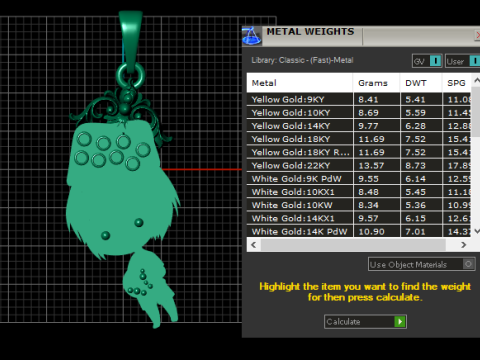Select the White Gold:10KX1 row
Image resolution: width=480 pixels, height=360 pixels.
pyautogui.click(x=359, y=192)
